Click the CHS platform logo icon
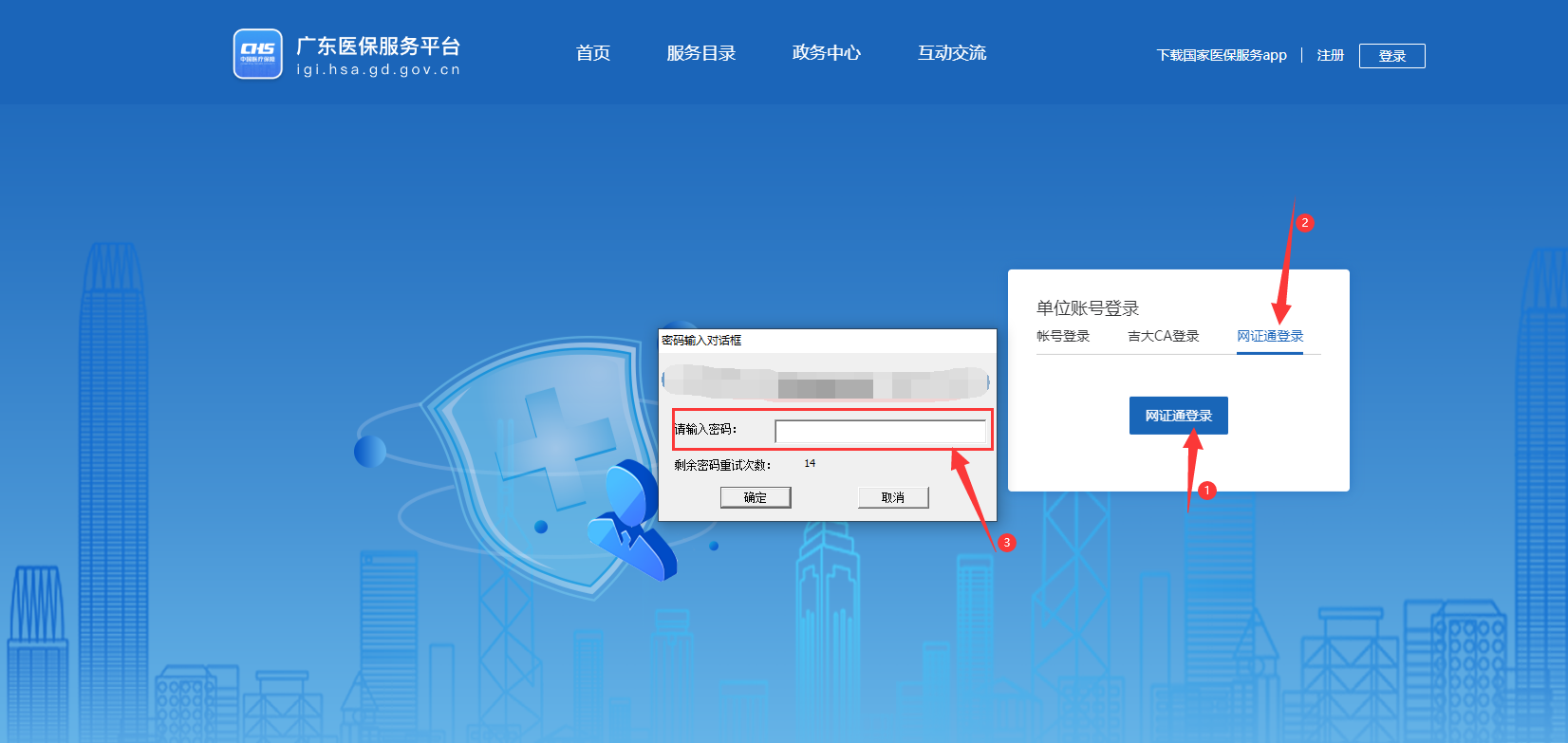The image size is (1568, 743). pos(257,54)
